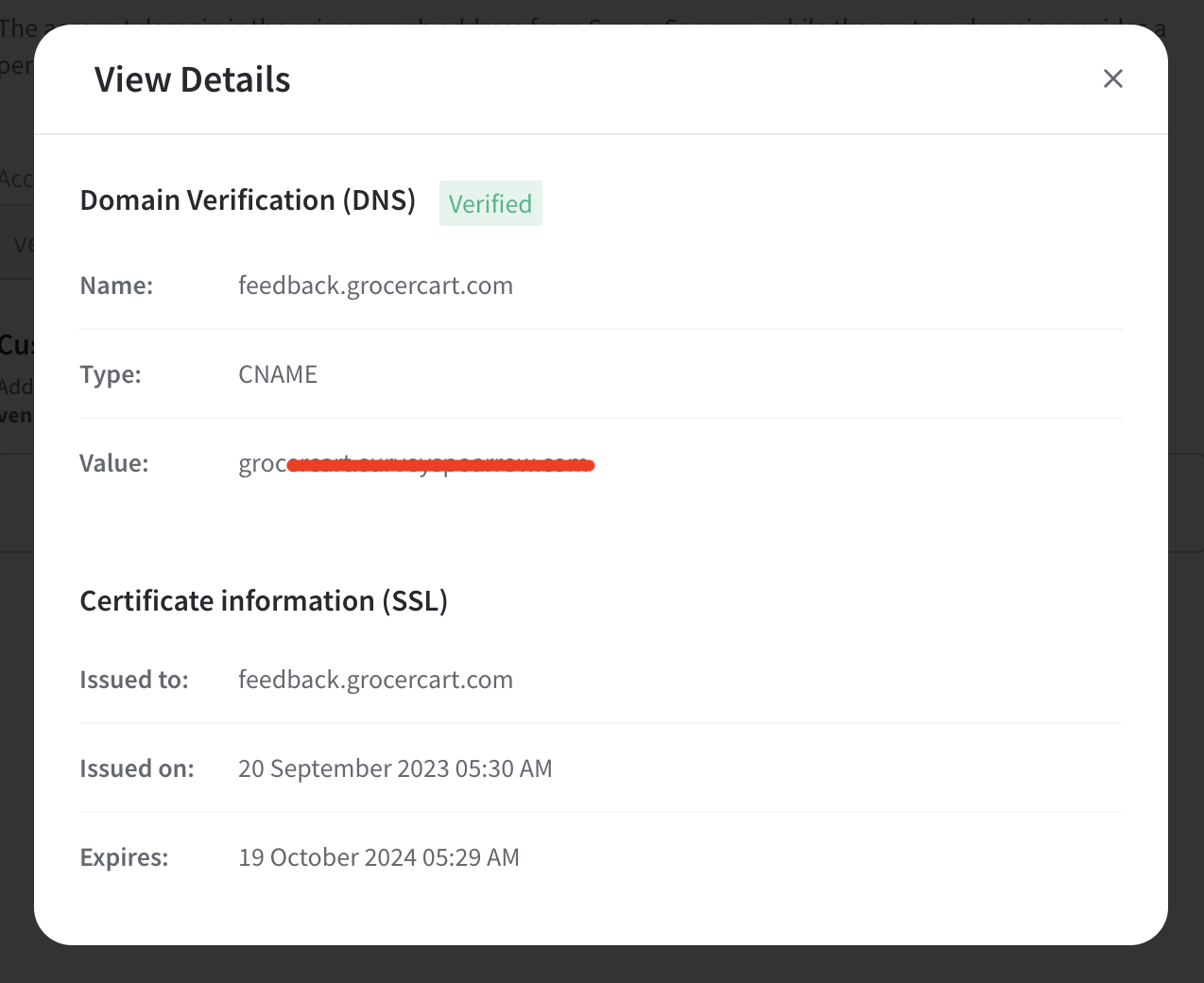Click the Verified status badge
The image size is (1204, 983).
(x=490, y=203)
